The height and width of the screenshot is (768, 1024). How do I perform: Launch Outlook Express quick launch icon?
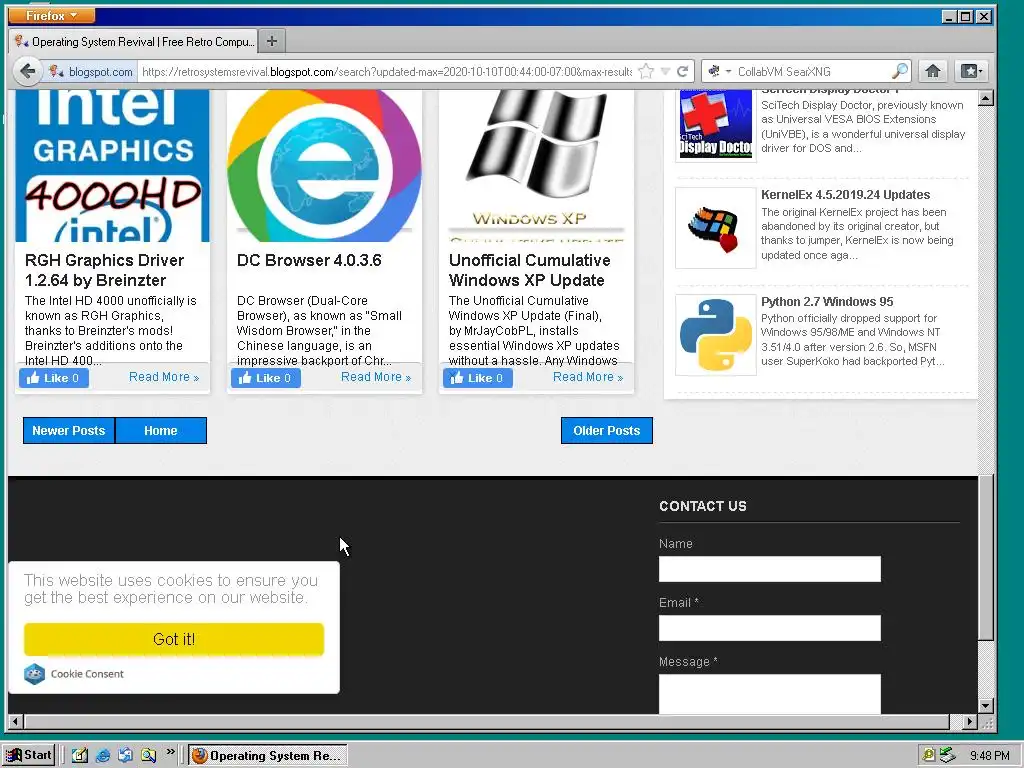tap(125, 755)
